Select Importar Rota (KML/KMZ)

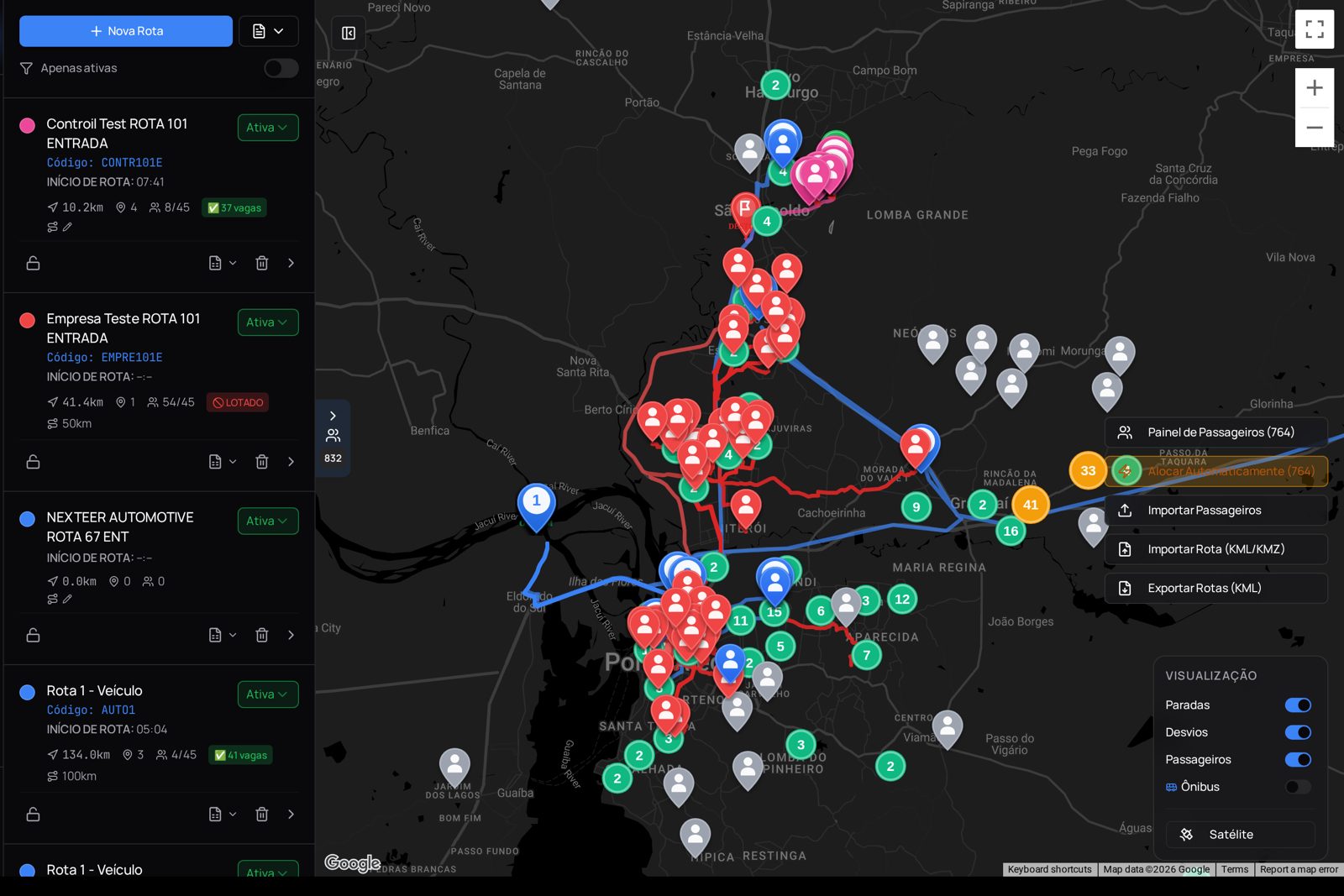pos(1215,549)
